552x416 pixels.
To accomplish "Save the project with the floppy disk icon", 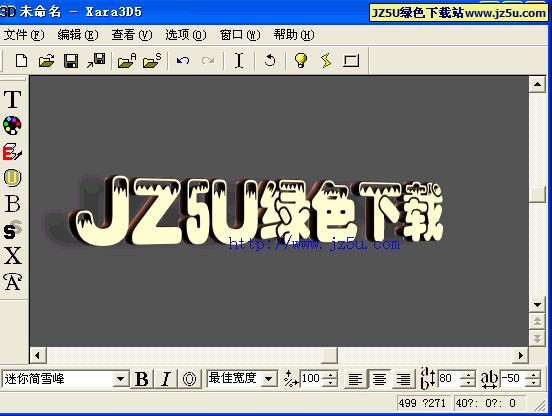I will pos(71,61).
